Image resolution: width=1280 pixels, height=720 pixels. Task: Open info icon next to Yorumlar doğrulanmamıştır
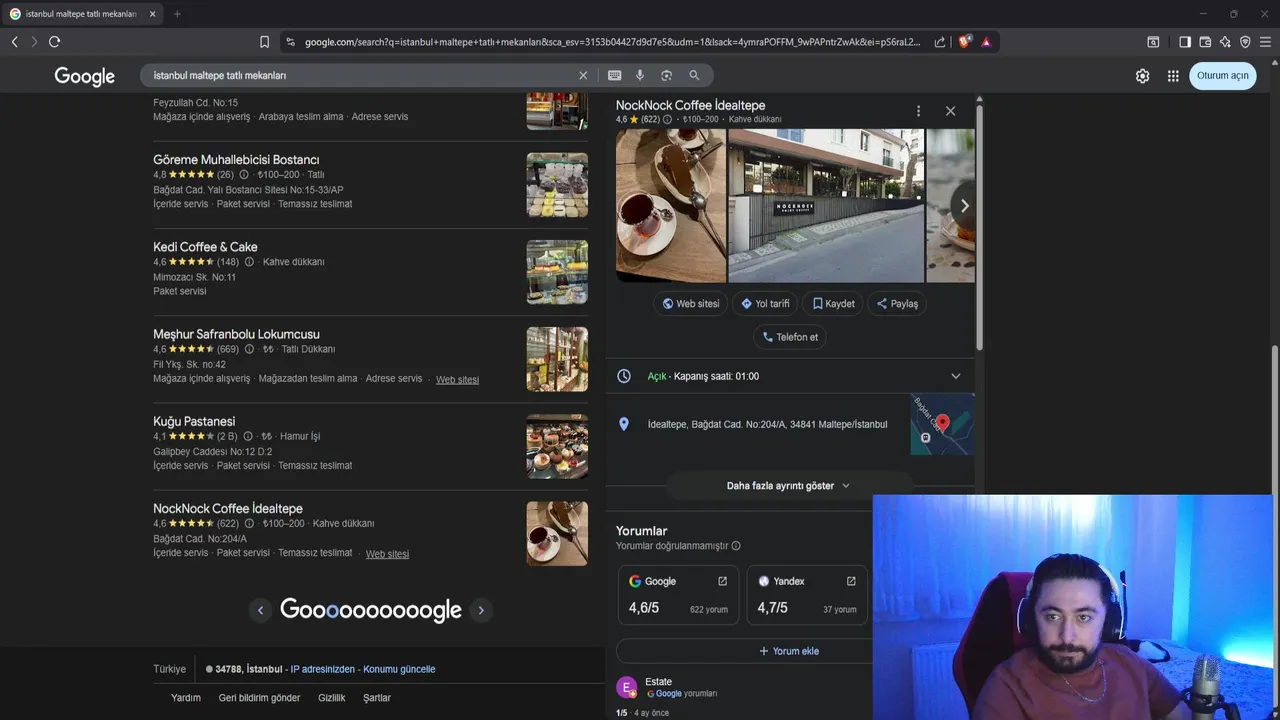click(736, 546)
